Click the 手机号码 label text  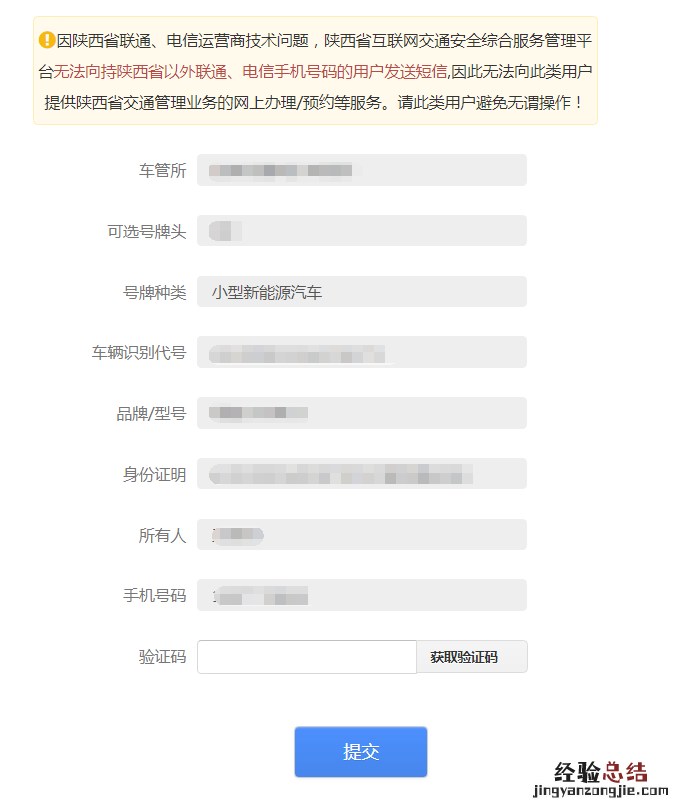point(154,595)
